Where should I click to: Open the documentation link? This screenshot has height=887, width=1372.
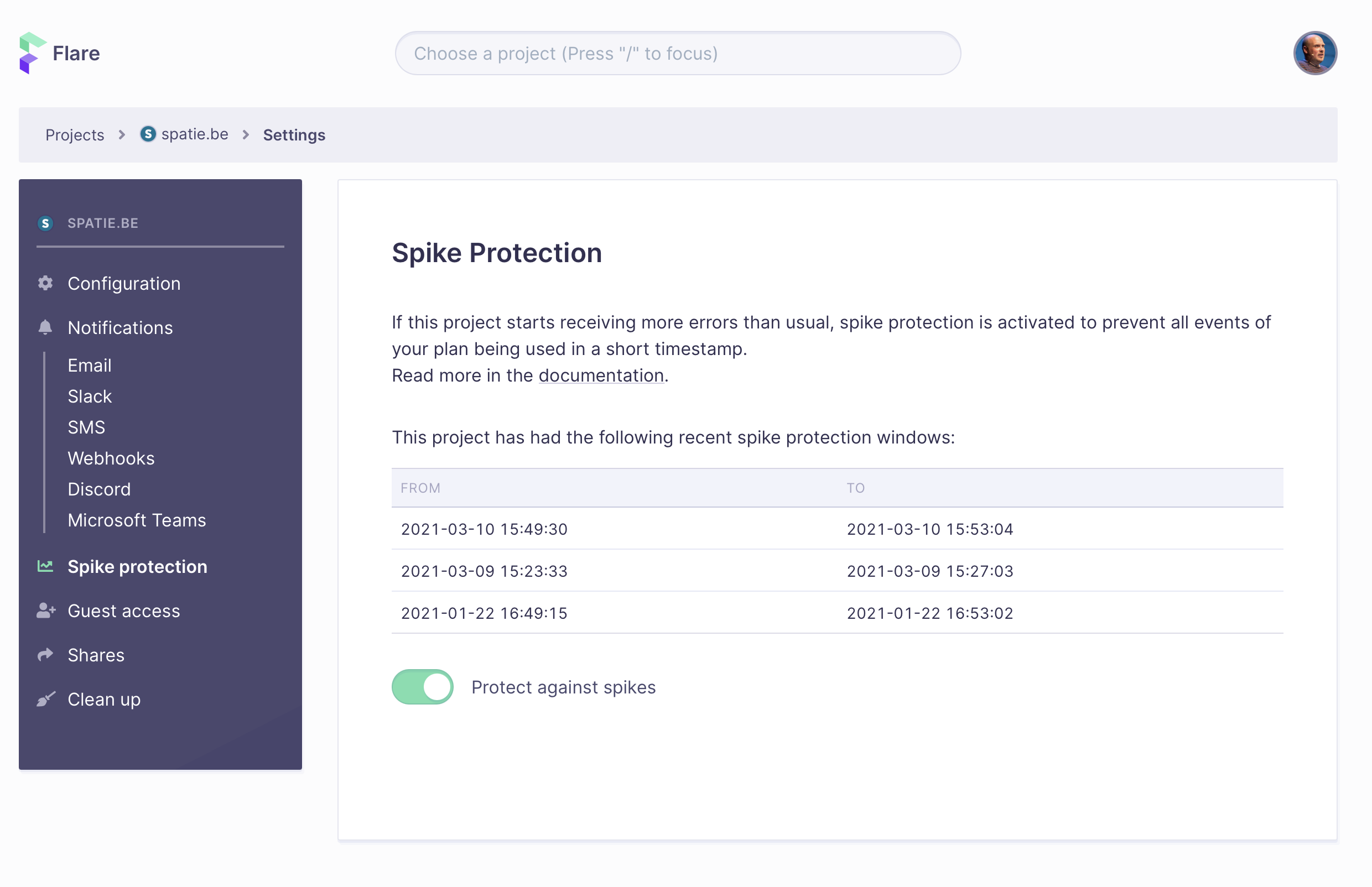(x=601, y=375)
